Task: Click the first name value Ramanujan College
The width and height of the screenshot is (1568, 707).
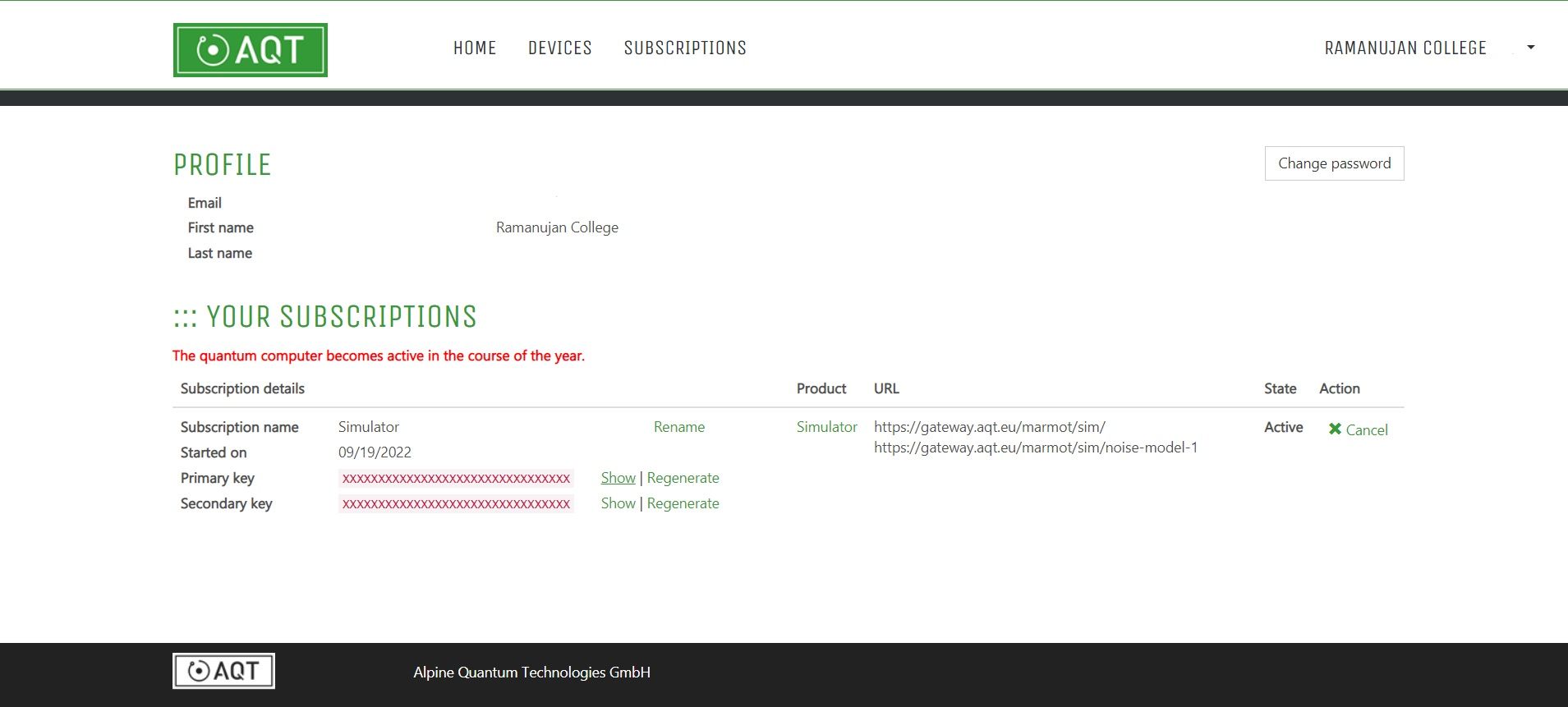Action: [557, 227]
